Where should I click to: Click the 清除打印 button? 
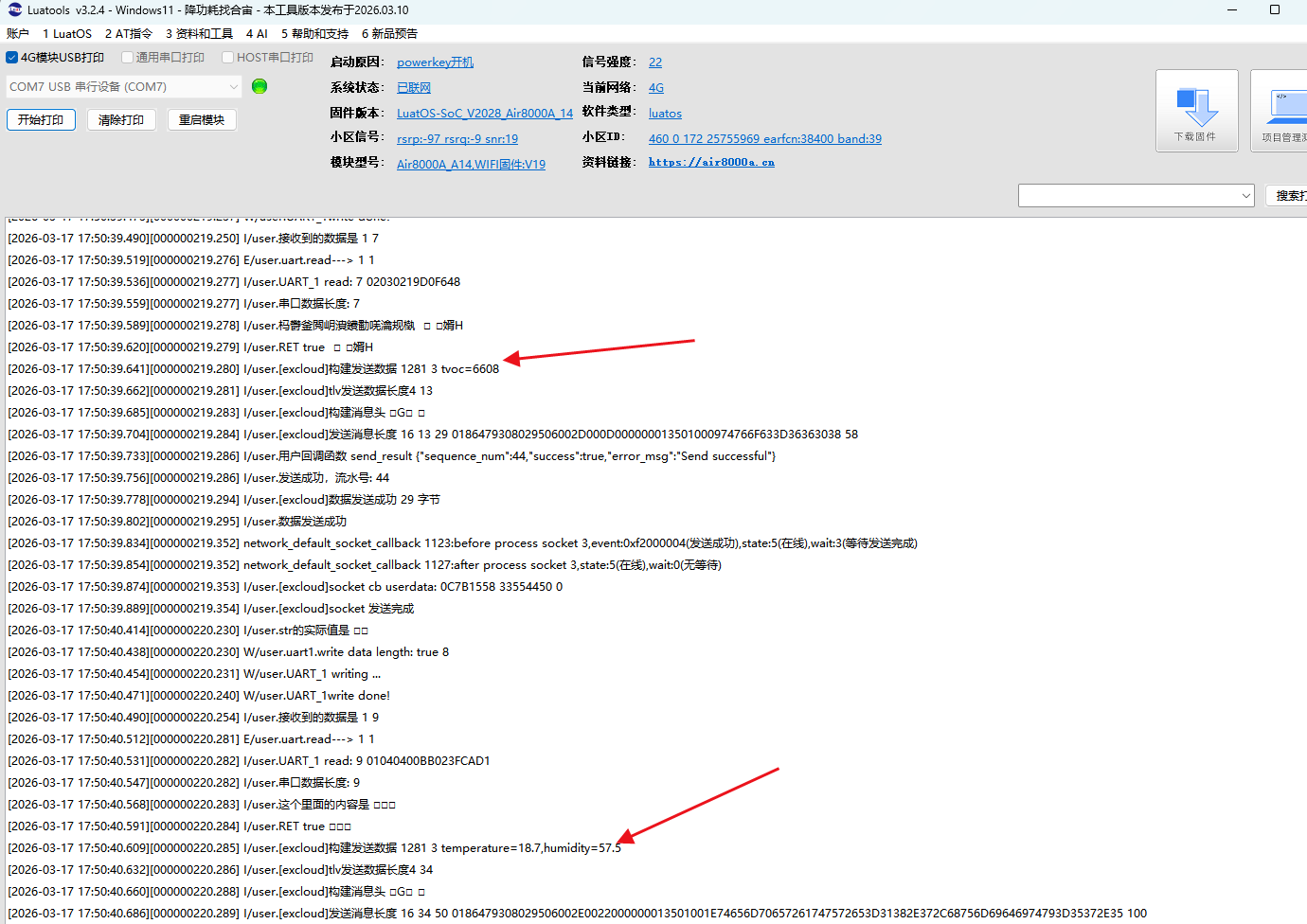(x=121, y=120)
